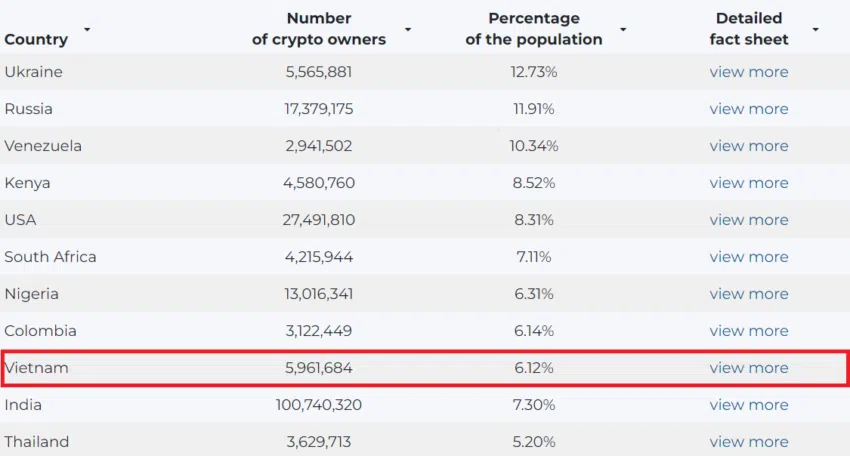Click view more in the Nigeria row
The image size is (850, 456).
pyautogui.click(x=749, y=293)
